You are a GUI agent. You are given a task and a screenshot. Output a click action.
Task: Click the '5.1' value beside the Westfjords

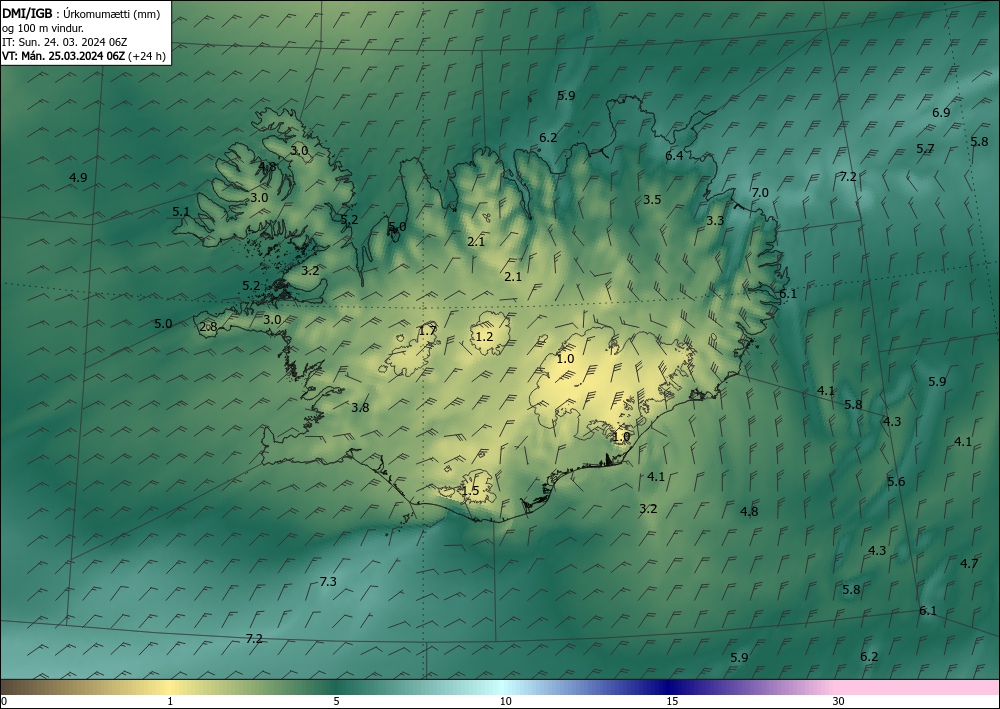click(x=181, y=211)
